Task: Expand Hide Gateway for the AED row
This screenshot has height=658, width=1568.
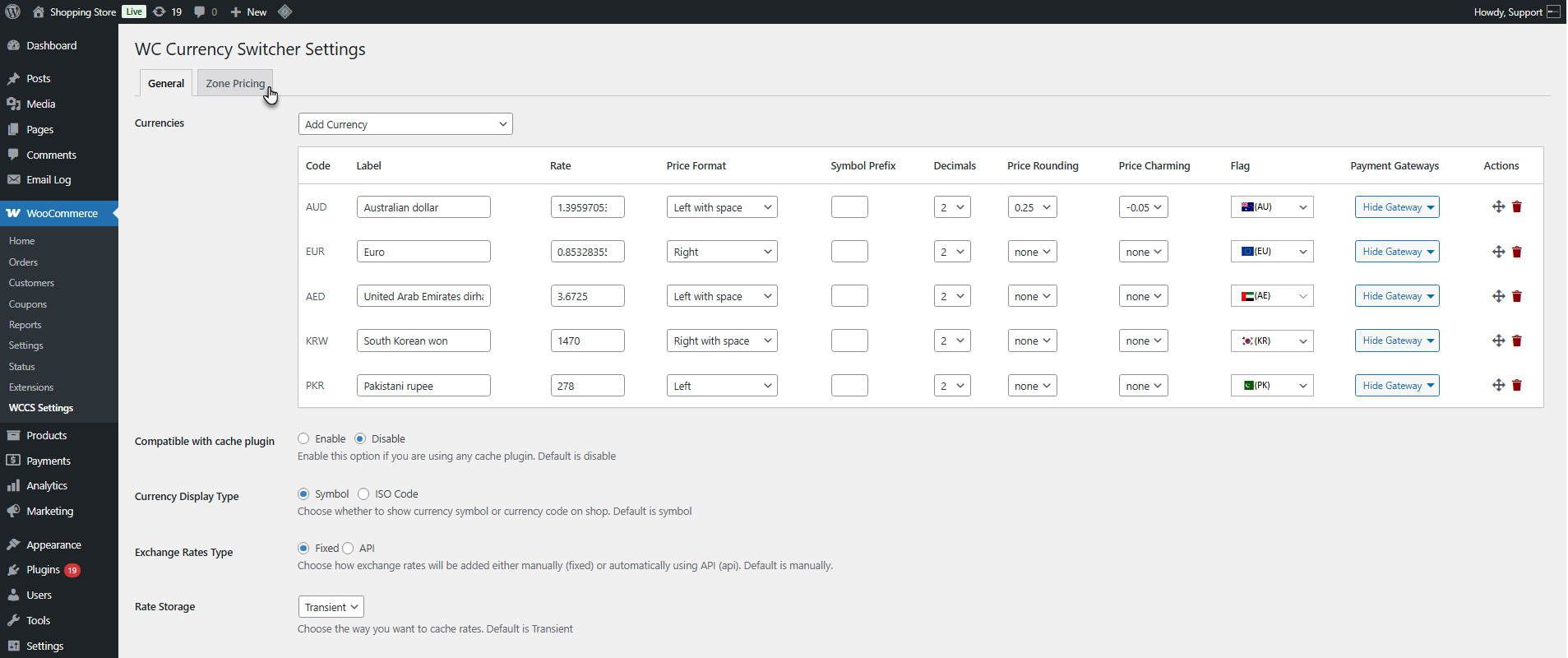Action: point(1397,296)
